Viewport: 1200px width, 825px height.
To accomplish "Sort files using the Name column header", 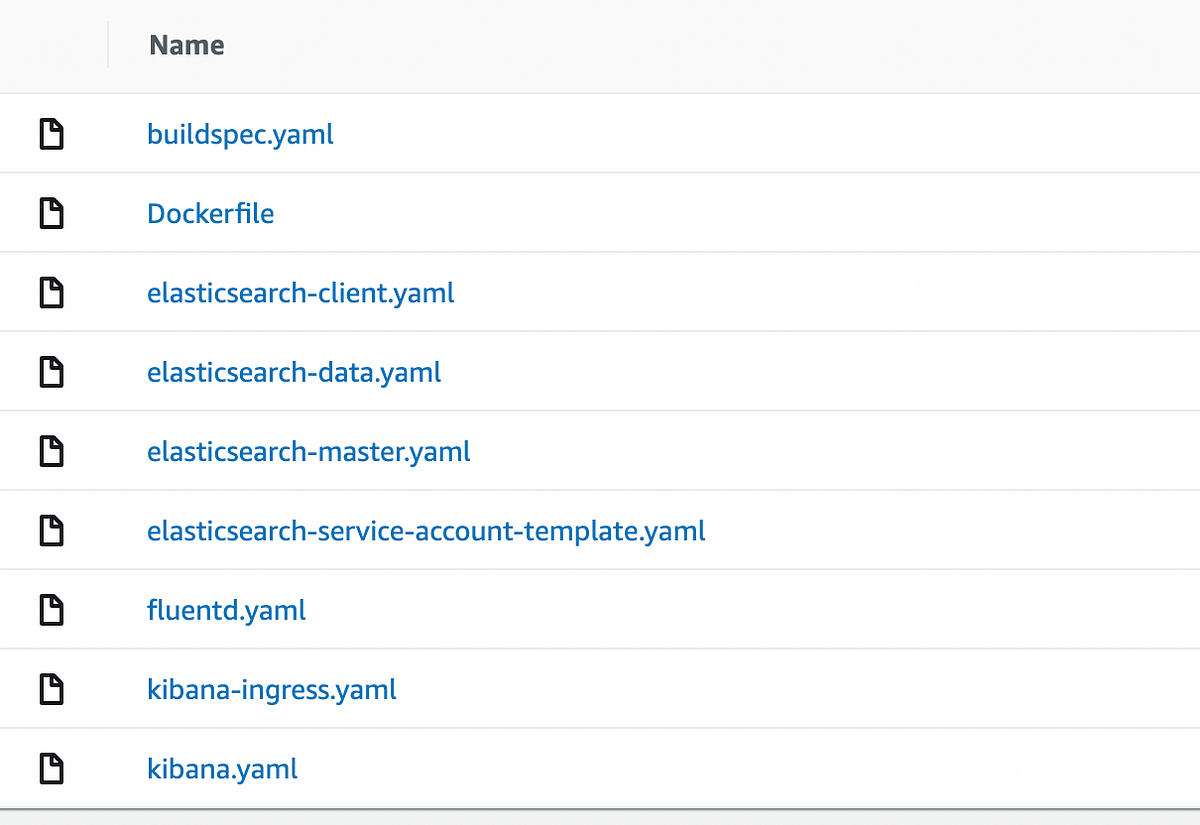I will pyautogui.click(x=186, y=44).
